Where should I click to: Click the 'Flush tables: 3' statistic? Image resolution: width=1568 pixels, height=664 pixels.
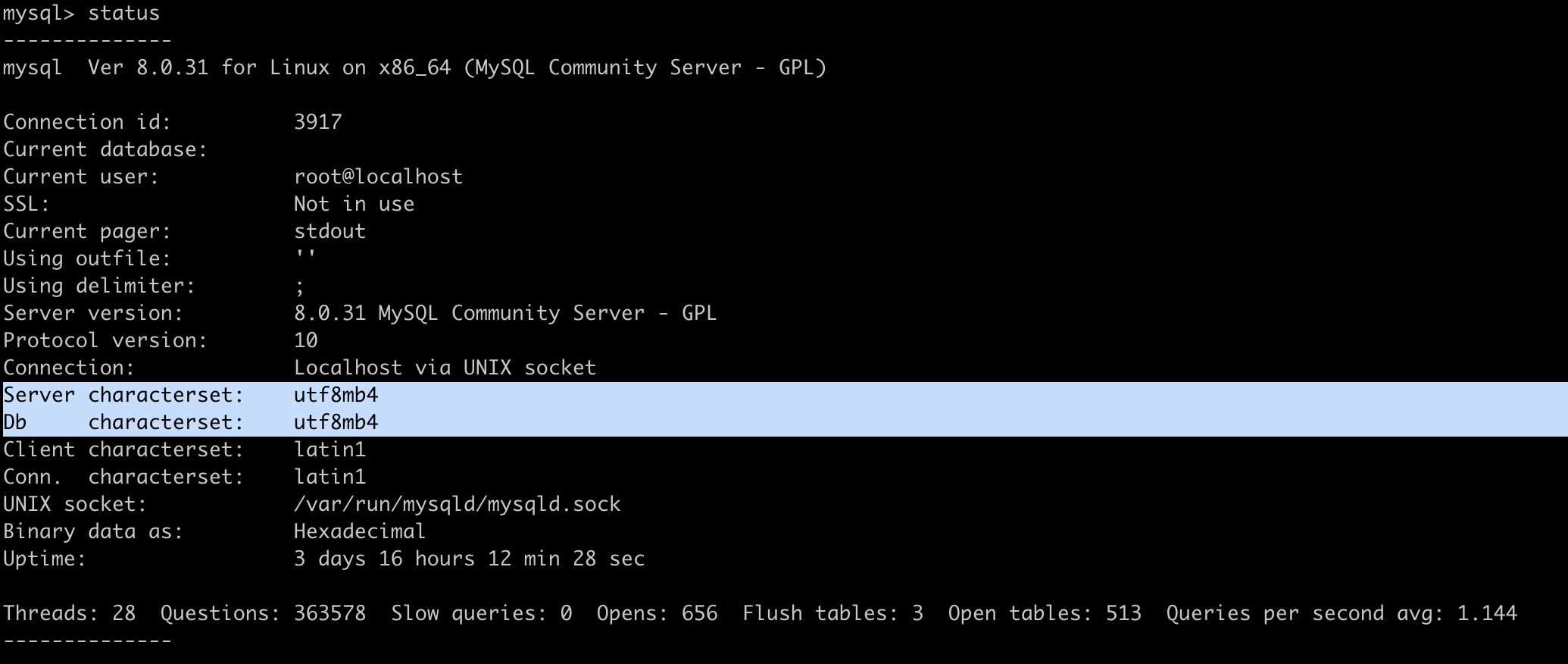tap(832, 613)
